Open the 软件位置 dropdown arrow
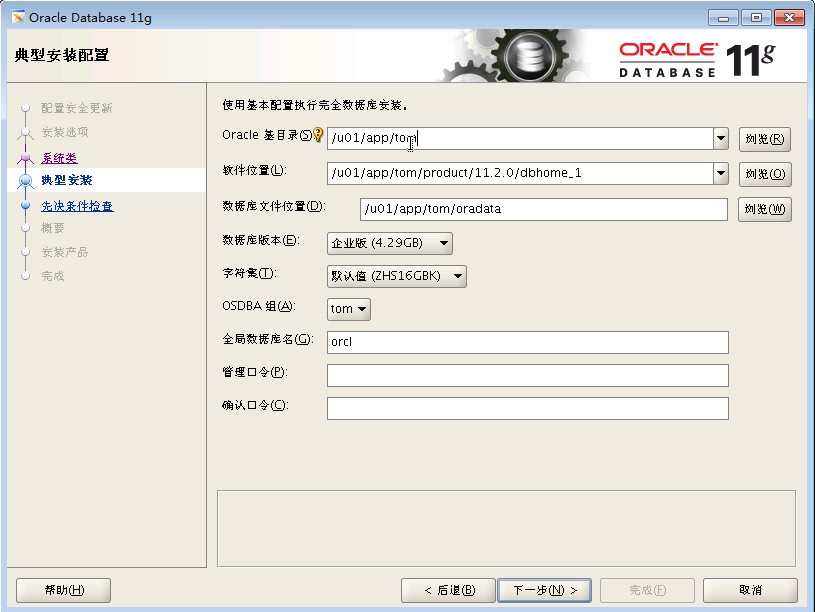Viewport: 815px width, 612px height. [x=720, y=173]
